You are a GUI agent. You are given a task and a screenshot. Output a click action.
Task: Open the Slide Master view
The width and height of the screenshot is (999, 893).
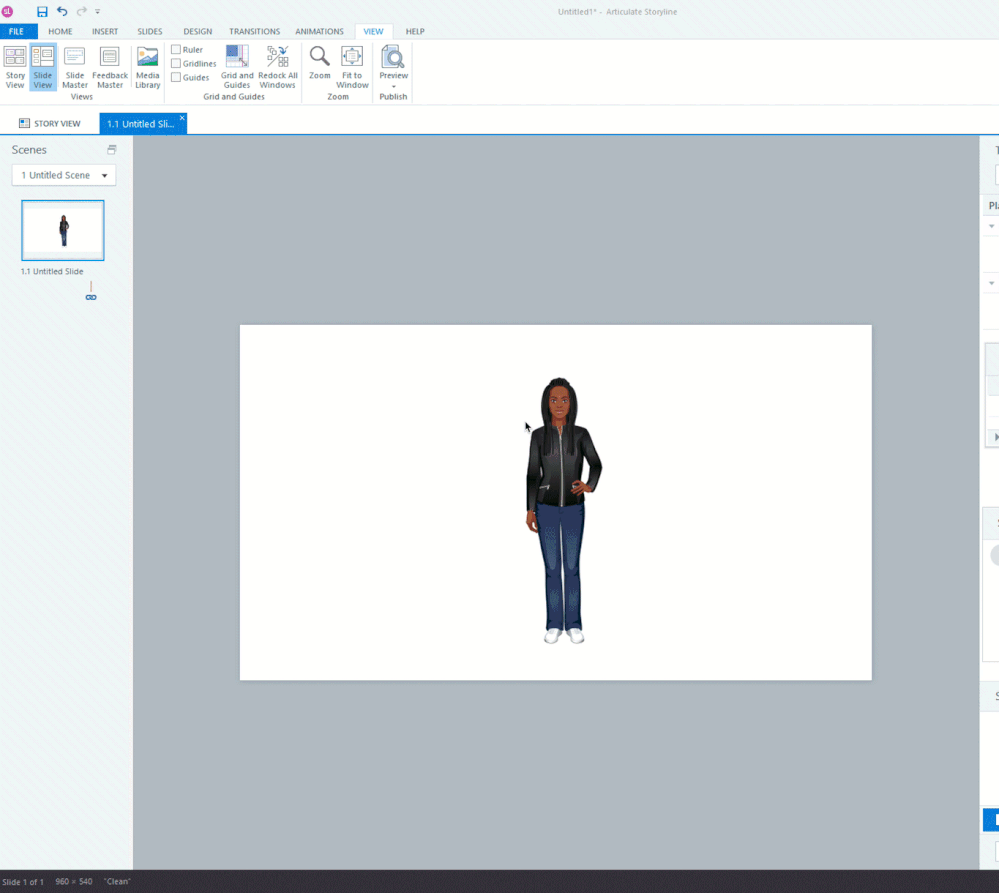click(75, 66)
